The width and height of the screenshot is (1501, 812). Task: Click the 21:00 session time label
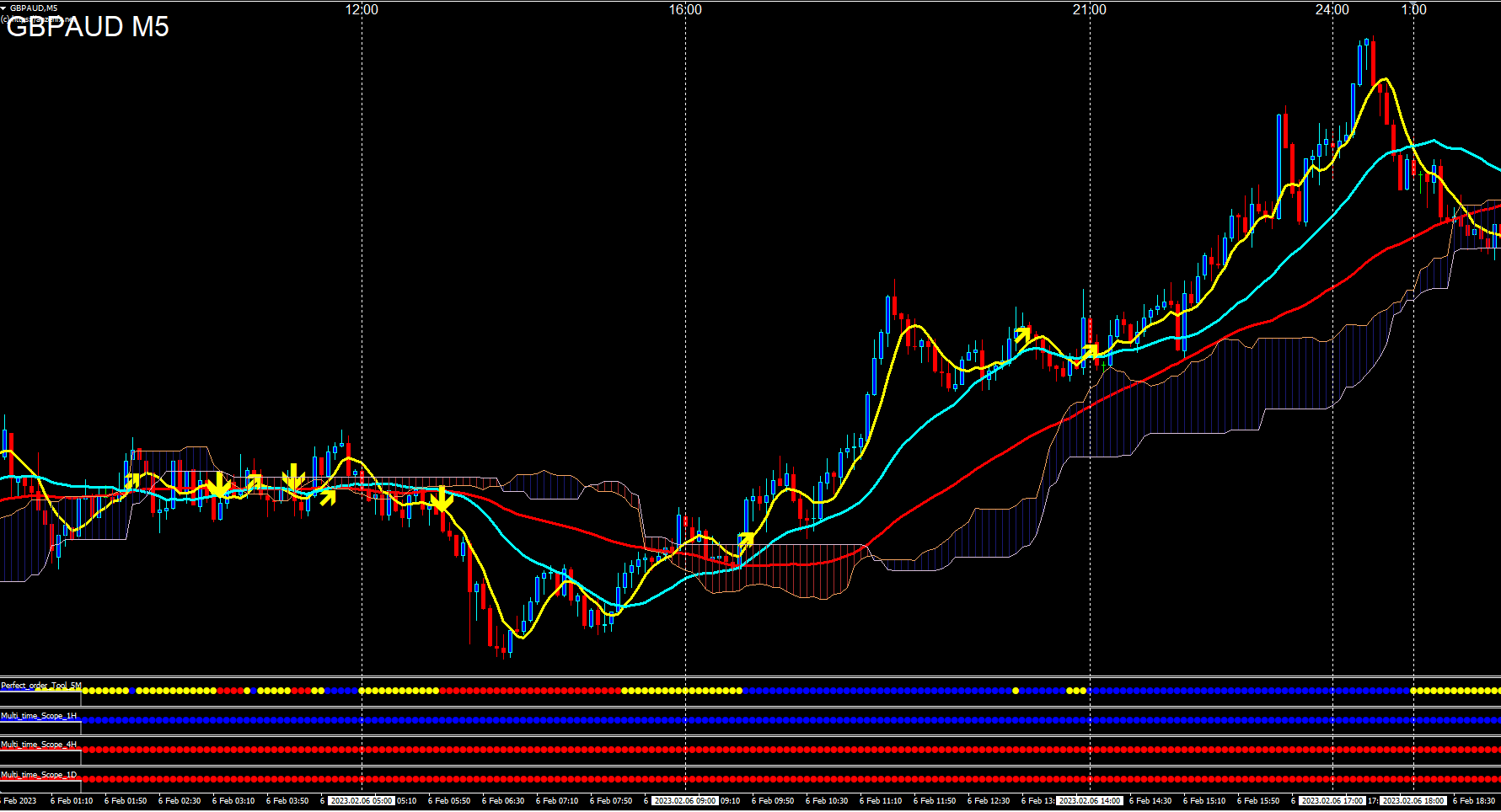click(1090, 9)
